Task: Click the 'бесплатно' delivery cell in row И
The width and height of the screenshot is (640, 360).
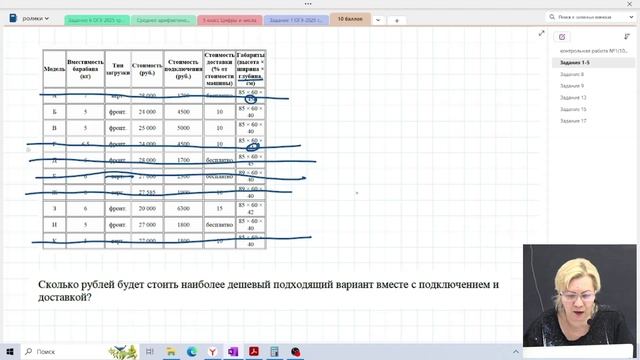Action: (x=219, y=224)
